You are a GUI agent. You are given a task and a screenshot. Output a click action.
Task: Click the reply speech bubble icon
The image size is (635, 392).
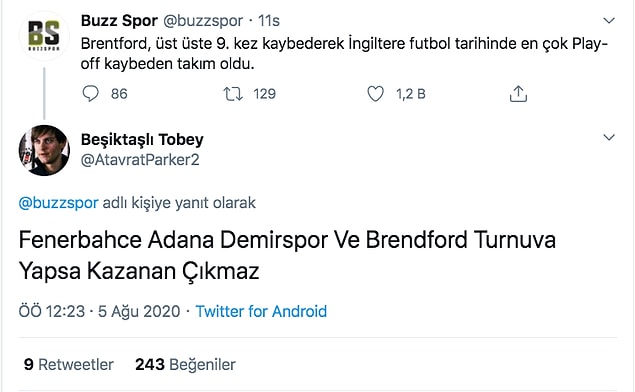click(x=90, y=94)
